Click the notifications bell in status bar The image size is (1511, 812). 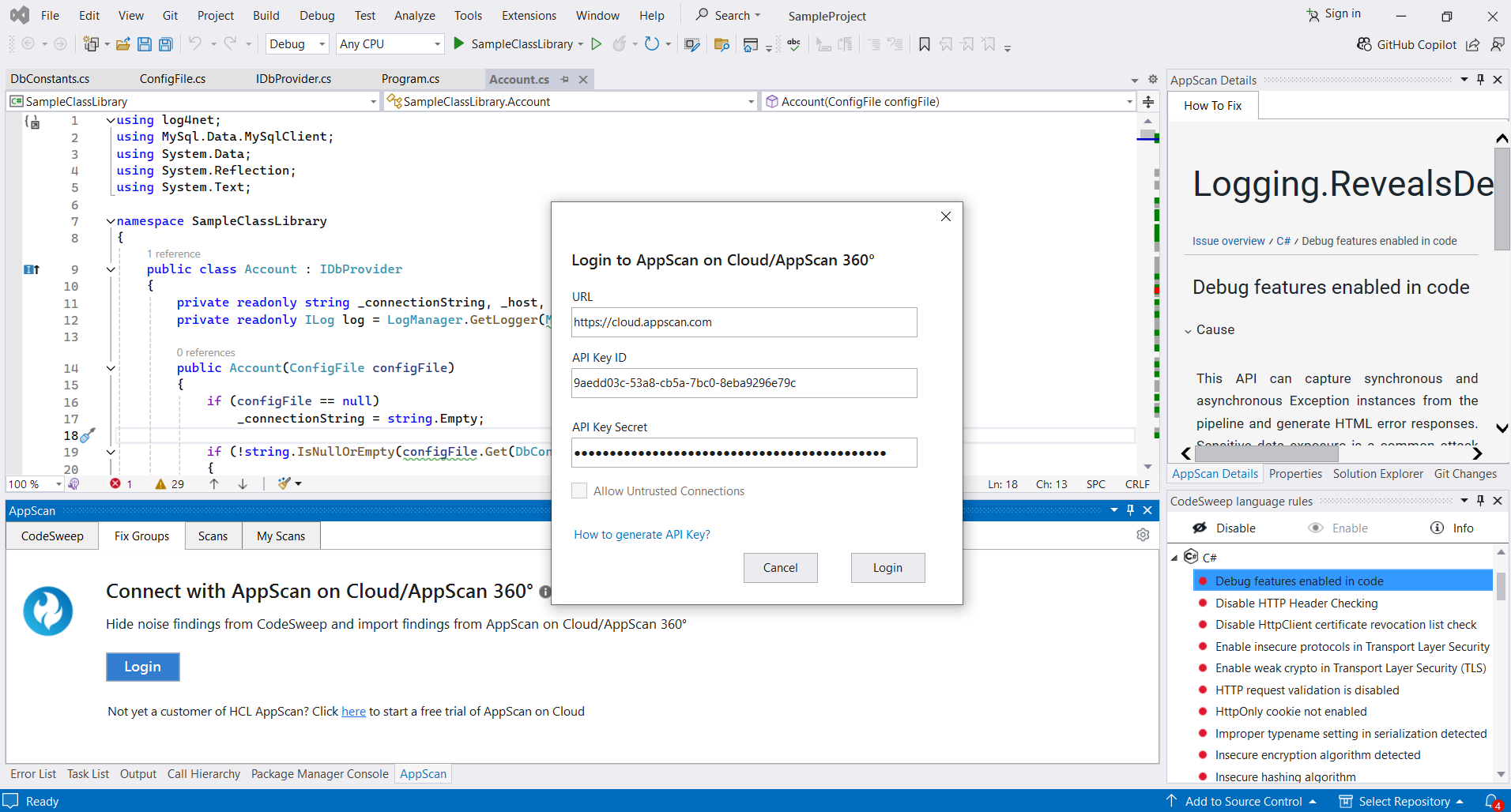1492,801
